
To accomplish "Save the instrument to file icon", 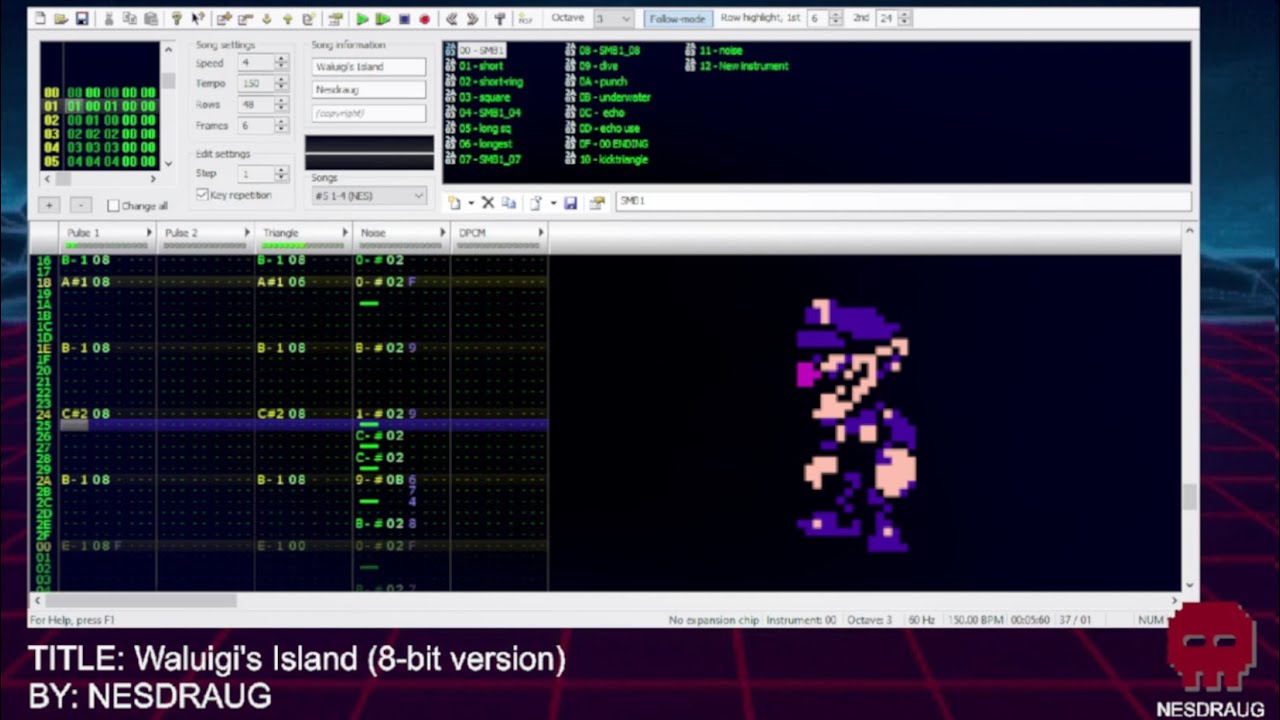I will [x=570, y=203].
